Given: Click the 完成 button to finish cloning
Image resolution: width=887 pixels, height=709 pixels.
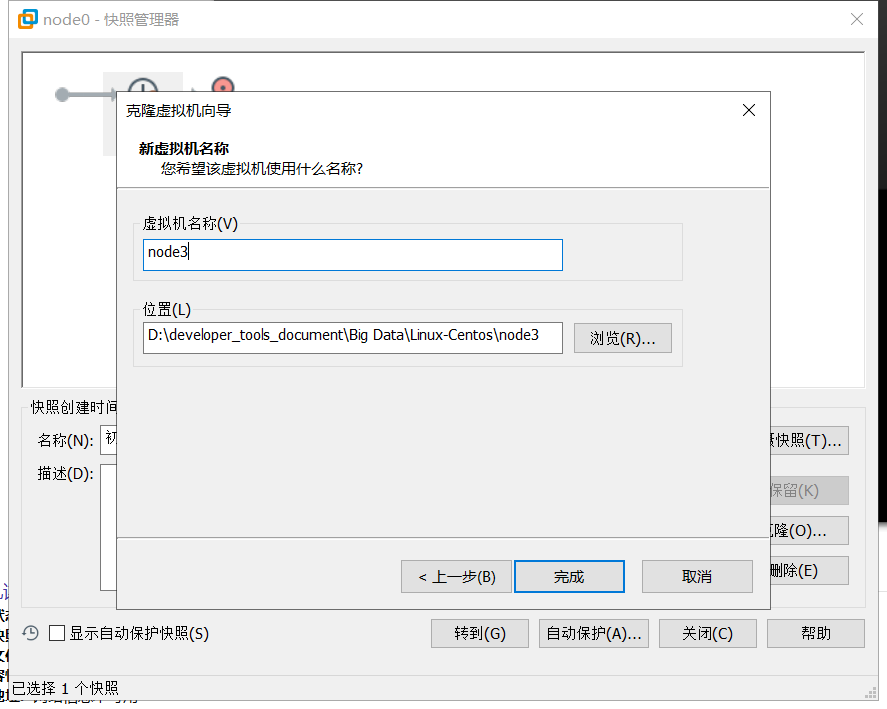Looking at the screenshot, I should click(569, 576).
